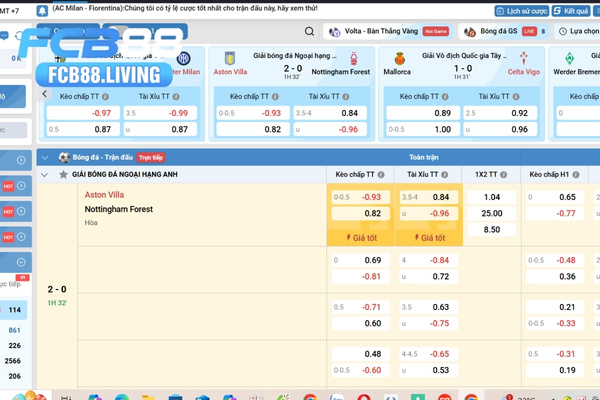Select Mallorca card odds 0.89
The image size is (600, 400).
click(423, 113)
